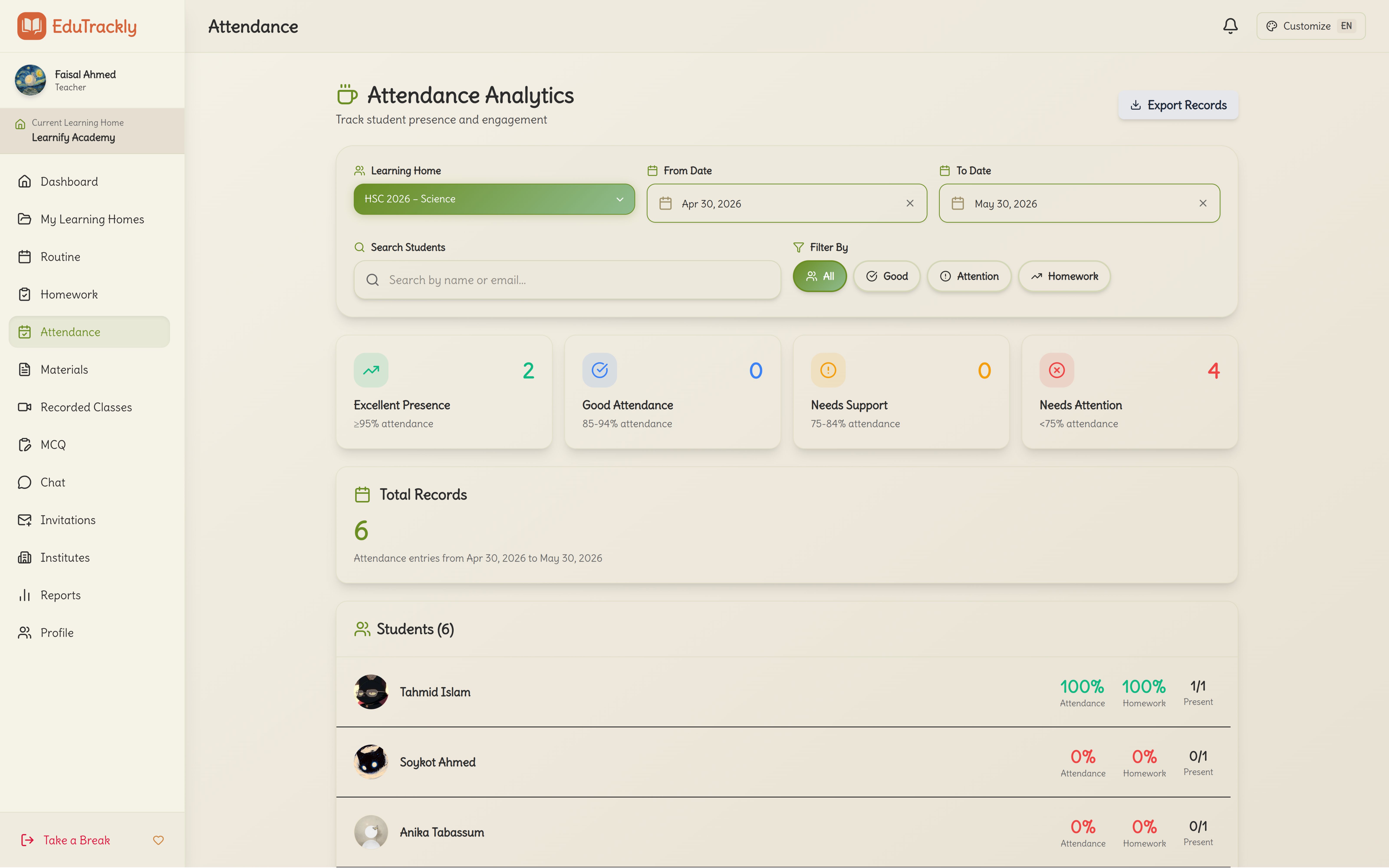Screen dimensions: 1389x868
Task: Click the Current Learning Home house icon
Action: [20, 123]
